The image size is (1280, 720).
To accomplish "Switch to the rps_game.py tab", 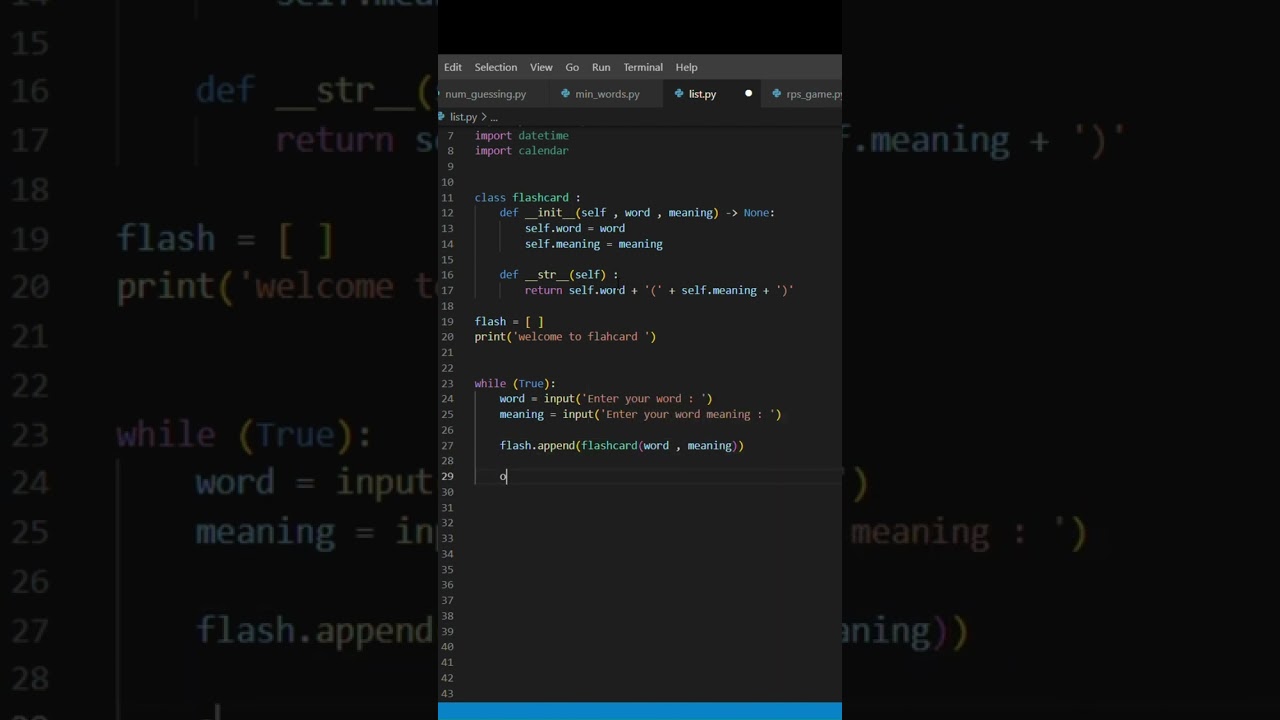I will pos(813,94).
